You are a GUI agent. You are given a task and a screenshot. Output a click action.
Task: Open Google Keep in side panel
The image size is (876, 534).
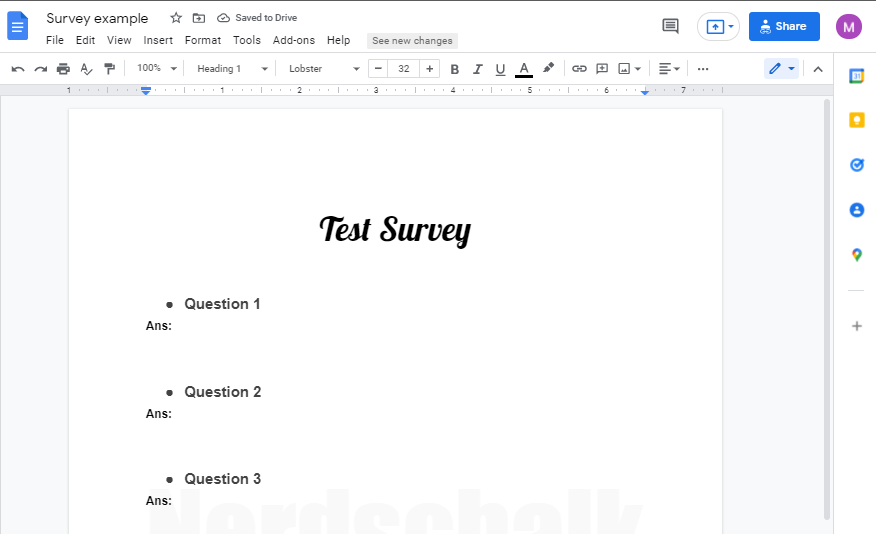pyautogui.click(x=856, y=120)
